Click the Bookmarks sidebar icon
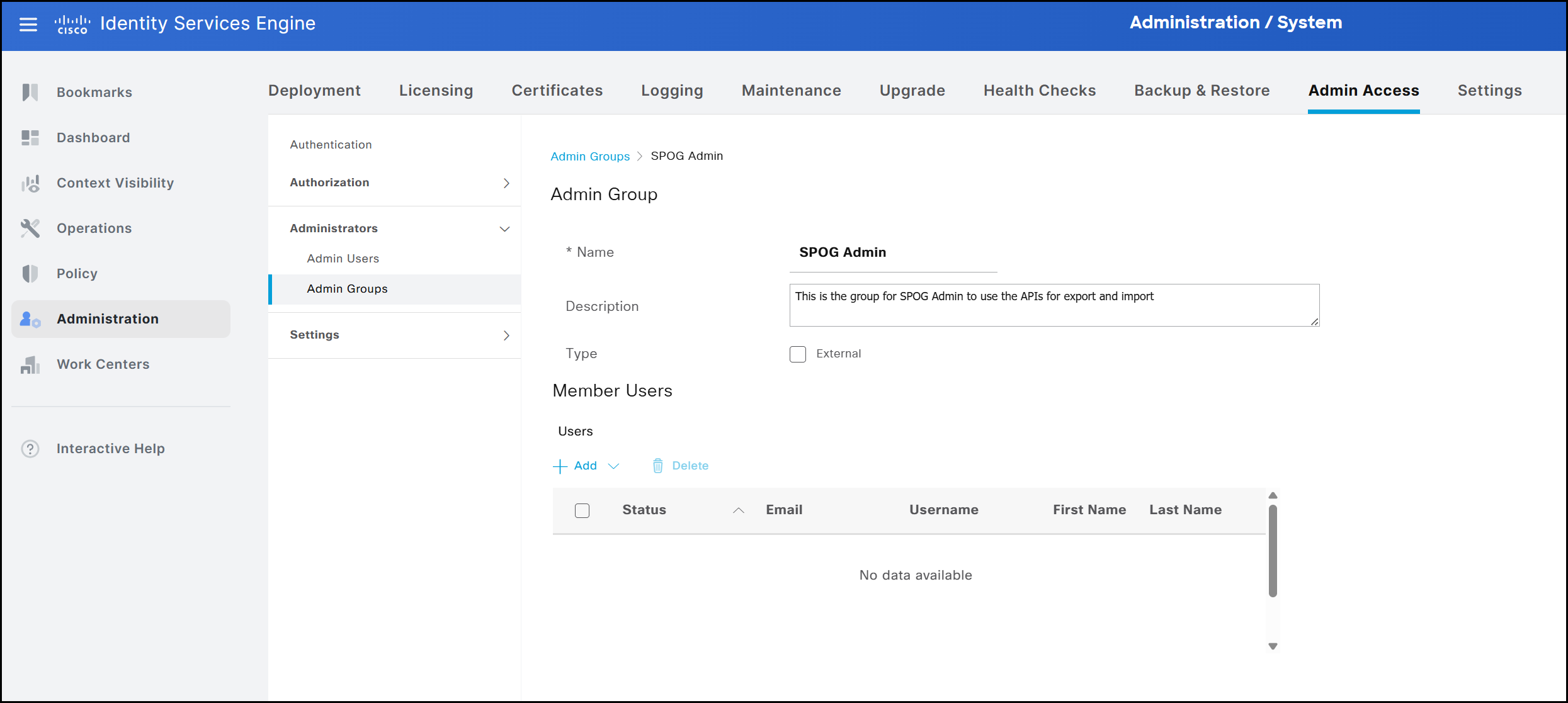The width and height of the screenshot is (1568, 703). tap(30, 92)
